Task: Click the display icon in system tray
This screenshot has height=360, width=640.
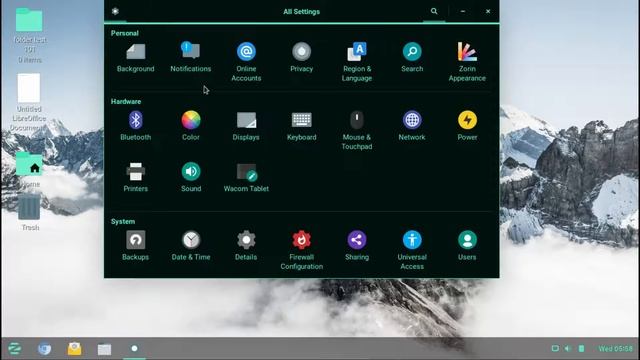Action: (555, 349)
